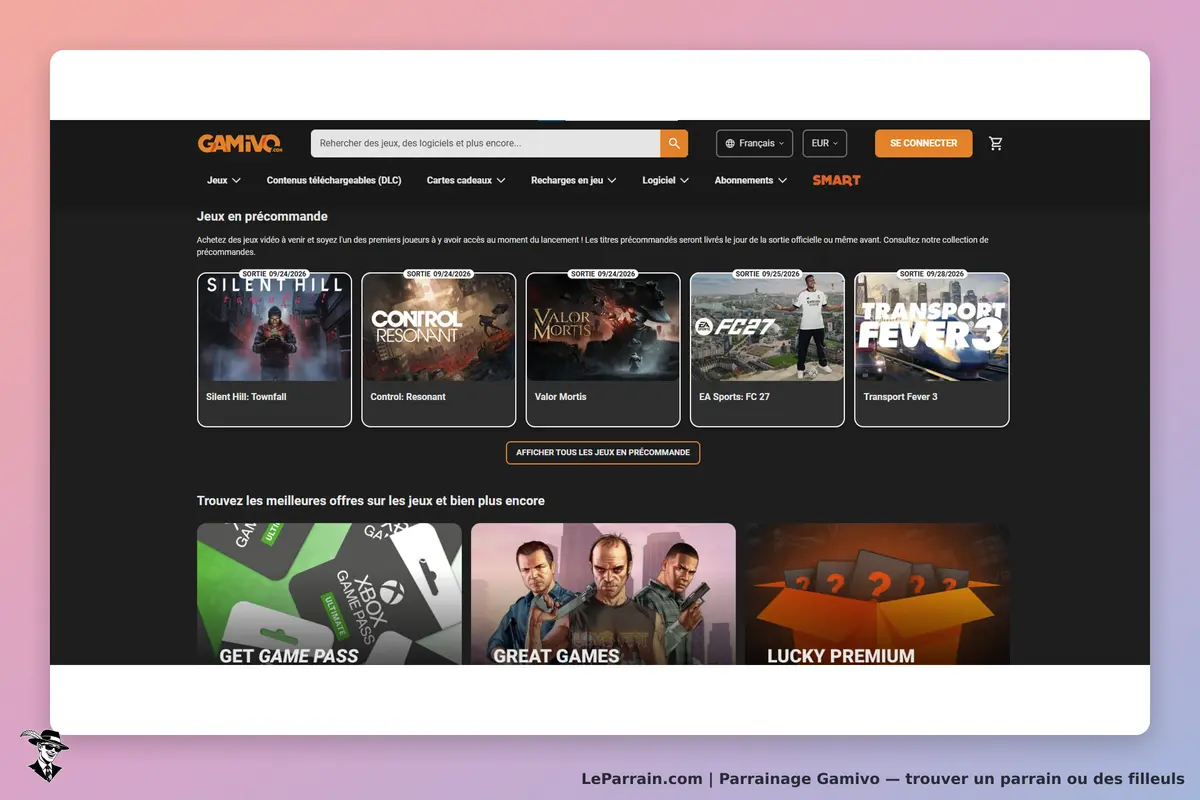The image size is (1200, 800).
Task: Click the SMART logo in the navigation bar
Action: (x=836, y=180)
